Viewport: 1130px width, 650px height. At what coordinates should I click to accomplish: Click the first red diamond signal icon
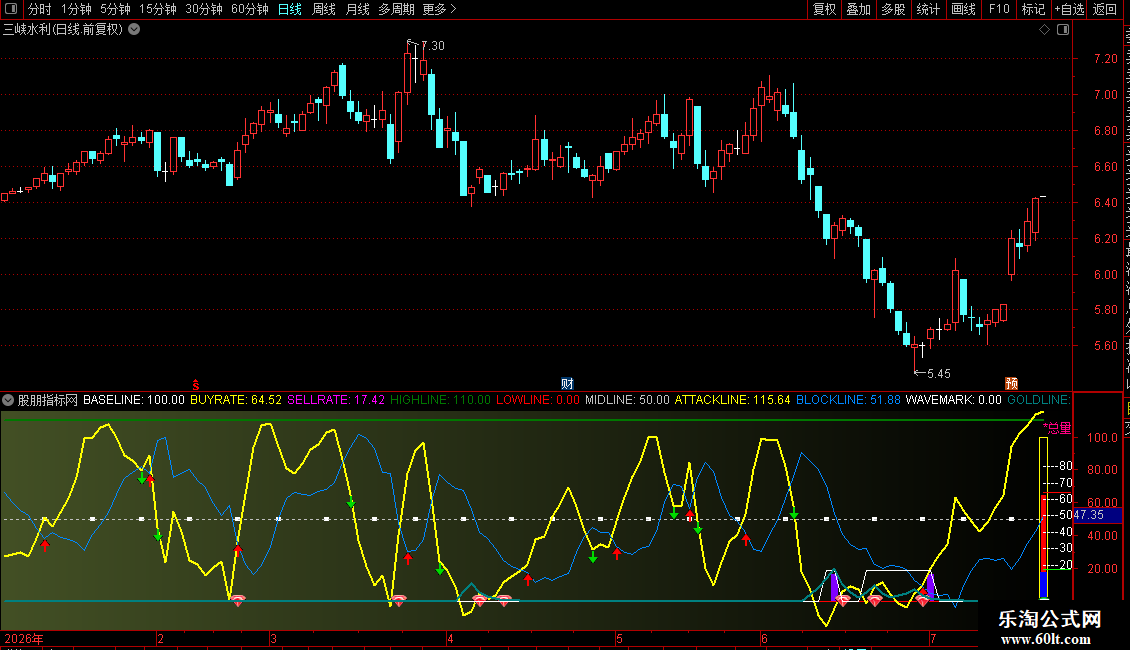238,600
